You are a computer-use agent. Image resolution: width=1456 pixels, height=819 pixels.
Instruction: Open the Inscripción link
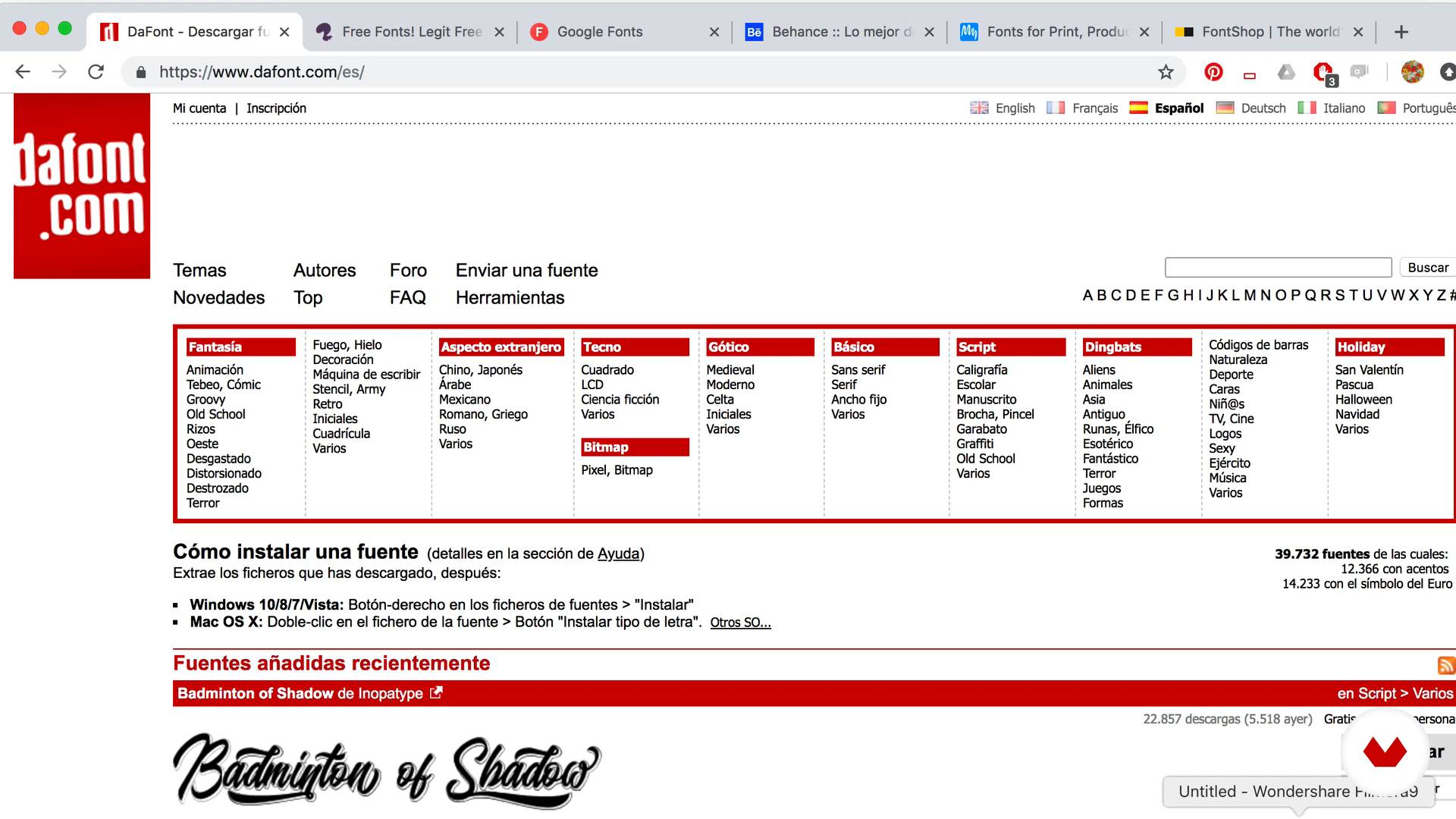(276, 108)
